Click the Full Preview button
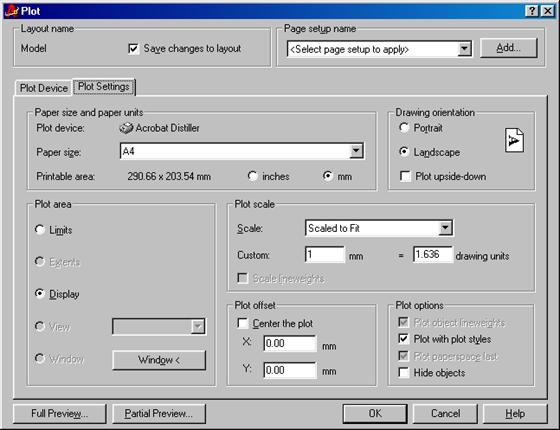Viewport: 560px width, 430px height. coord(60,414)
